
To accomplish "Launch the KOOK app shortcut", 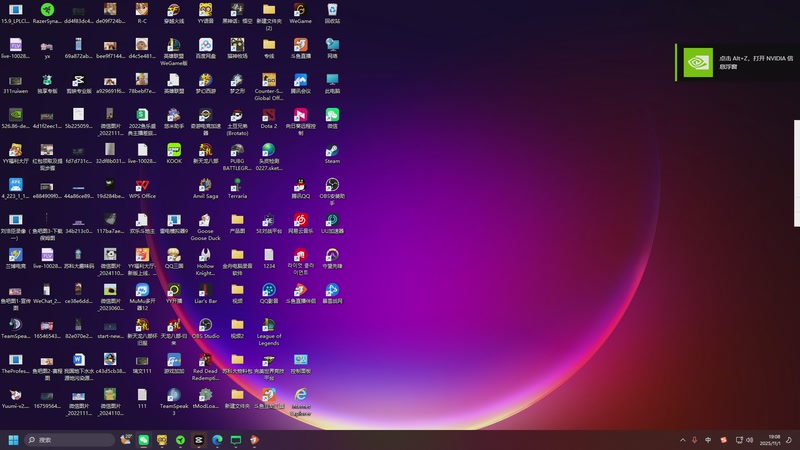I will click(x=174, y=154).
